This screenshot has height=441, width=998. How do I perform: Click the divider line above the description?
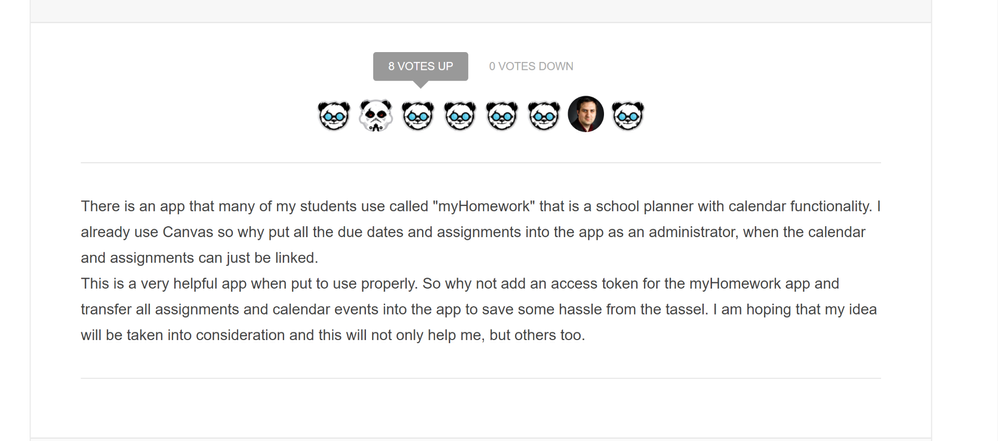click(x=480, y=162)
